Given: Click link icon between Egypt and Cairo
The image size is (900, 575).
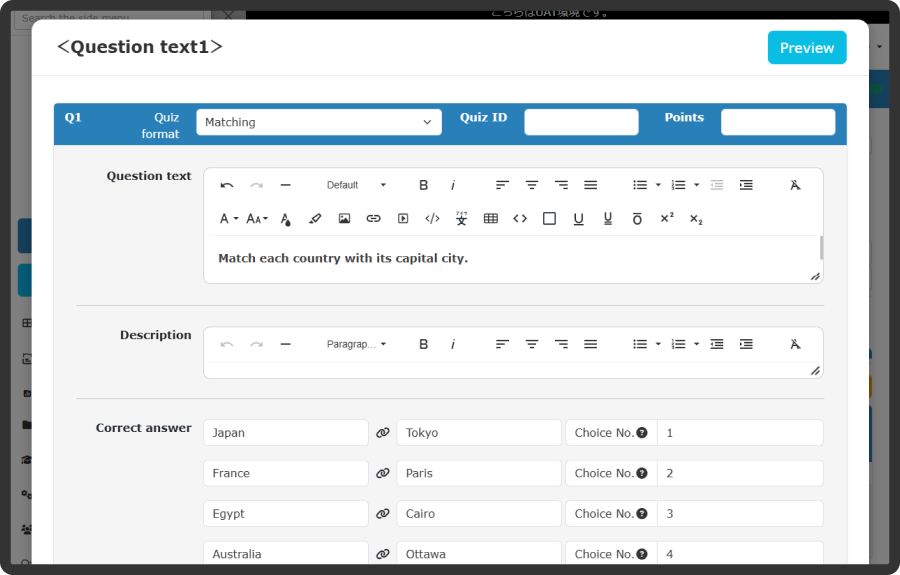Looking at the screenshot, I should 383,514.
